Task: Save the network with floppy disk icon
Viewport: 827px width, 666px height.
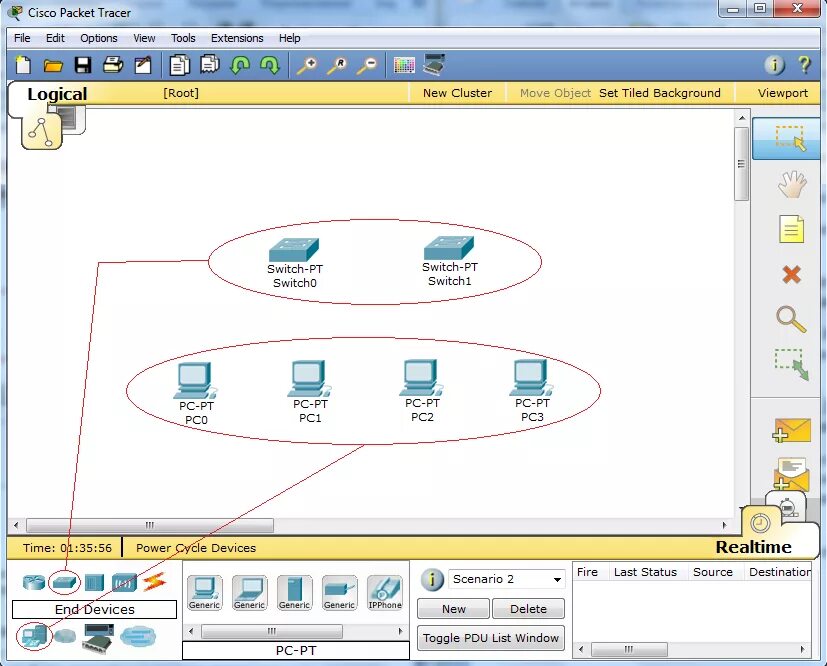Action: [x=83, y=65]
